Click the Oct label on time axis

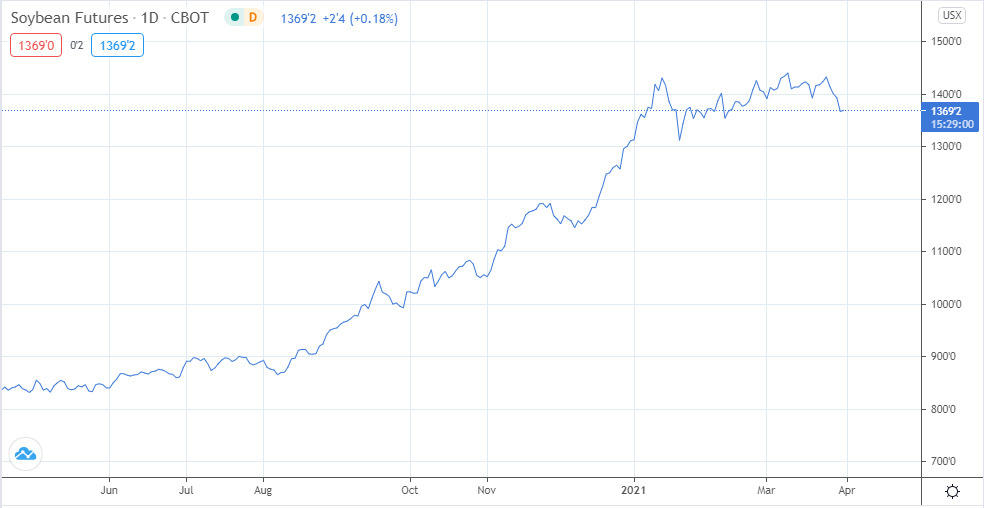pyautogui.click(x=410, y=491)
